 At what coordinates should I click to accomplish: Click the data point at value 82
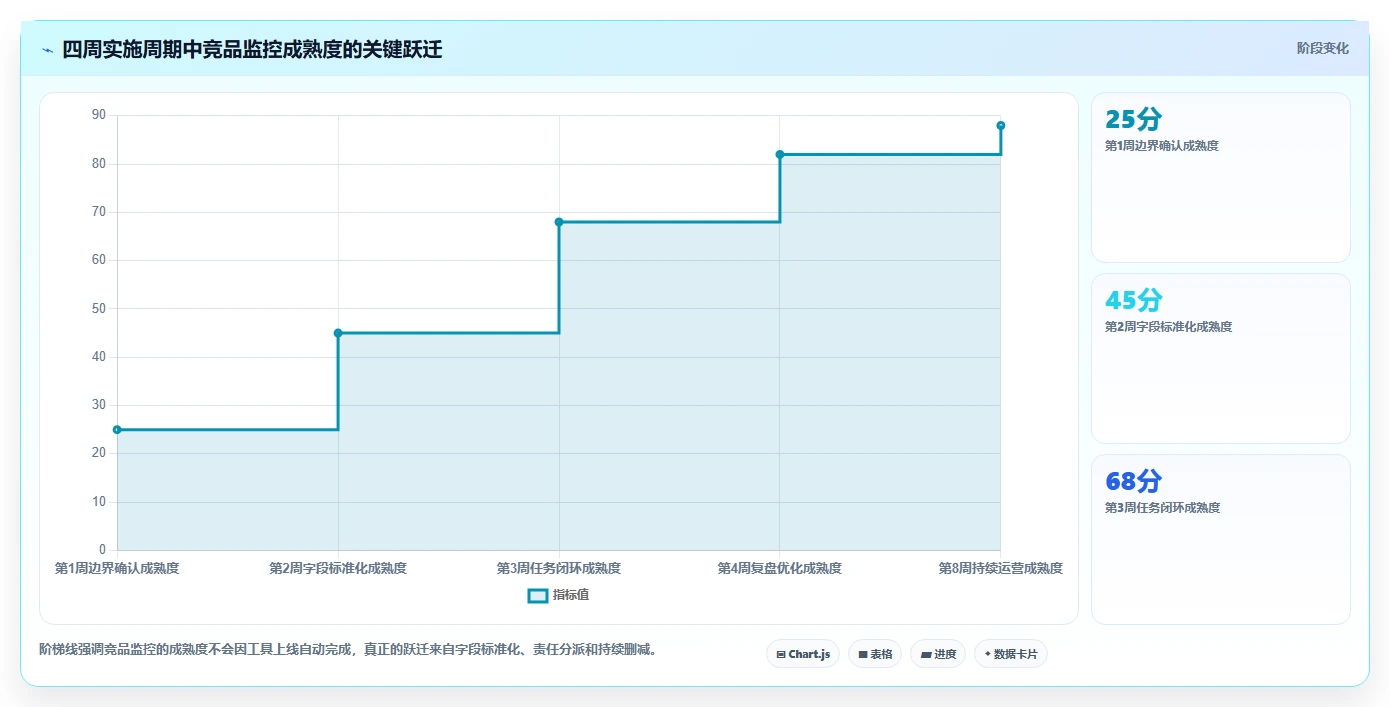click(x=780, y=154)
